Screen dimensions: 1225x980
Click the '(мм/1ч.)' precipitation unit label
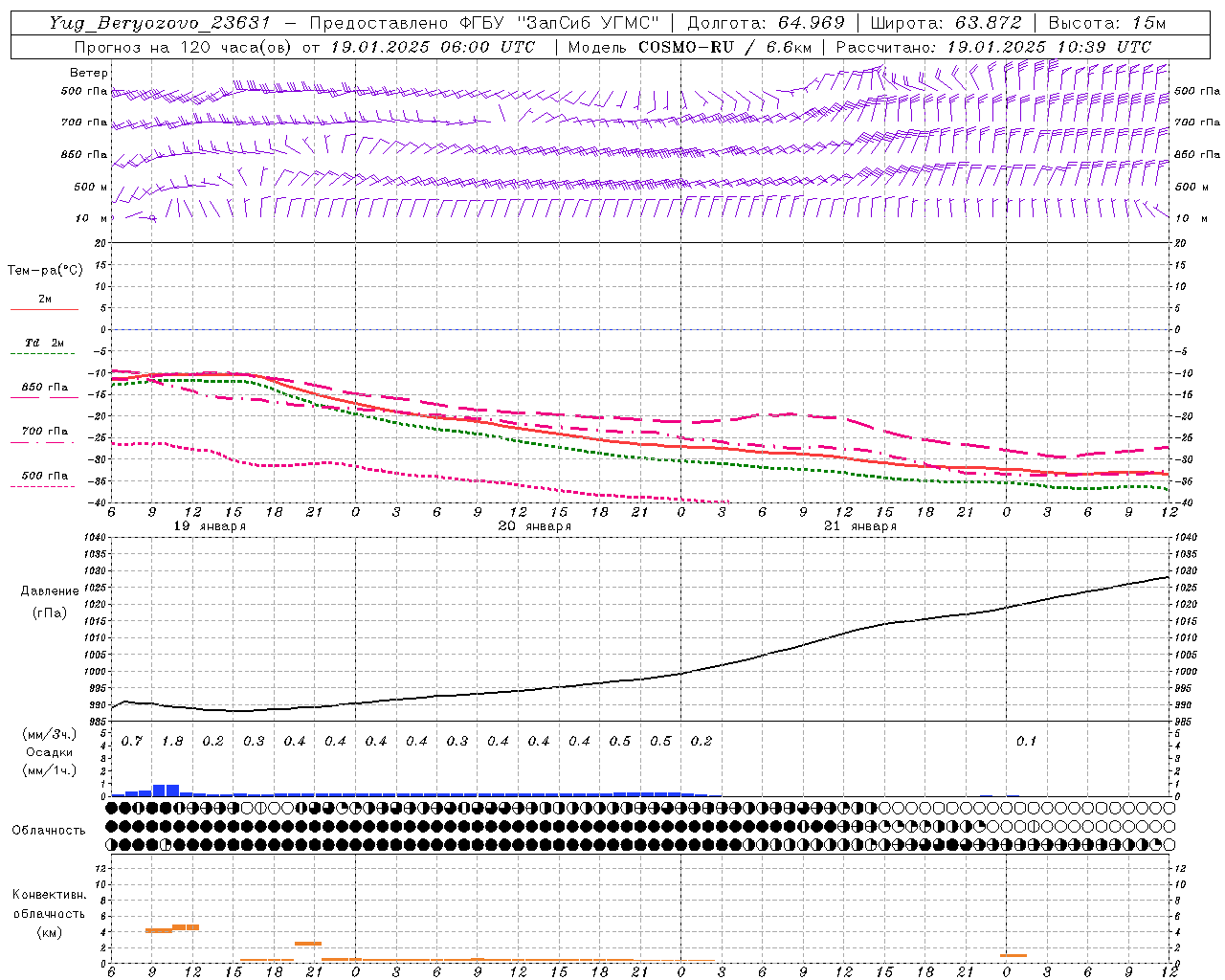click(x=50, y=770)
